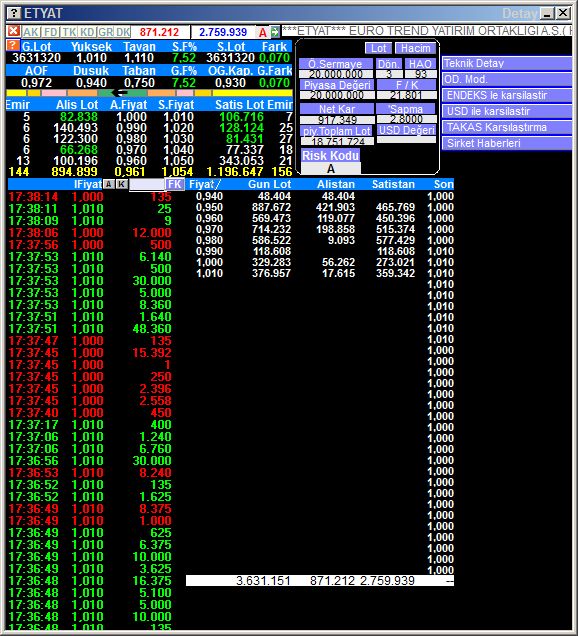Click the red A indicator in toolbar
The height and width of the screenshot is (636, 578).
pyautogui.click(x=263, y=32)
